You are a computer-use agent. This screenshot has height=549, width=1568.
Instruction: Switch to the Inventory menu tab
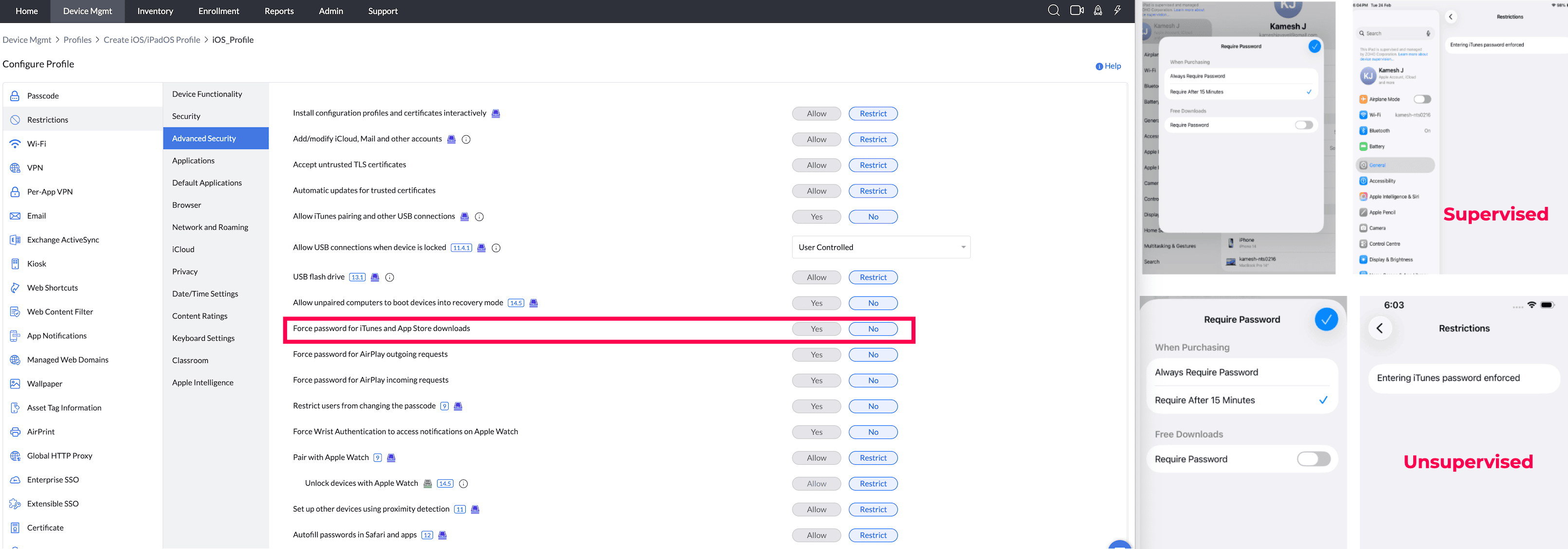[x=155, y=11]
